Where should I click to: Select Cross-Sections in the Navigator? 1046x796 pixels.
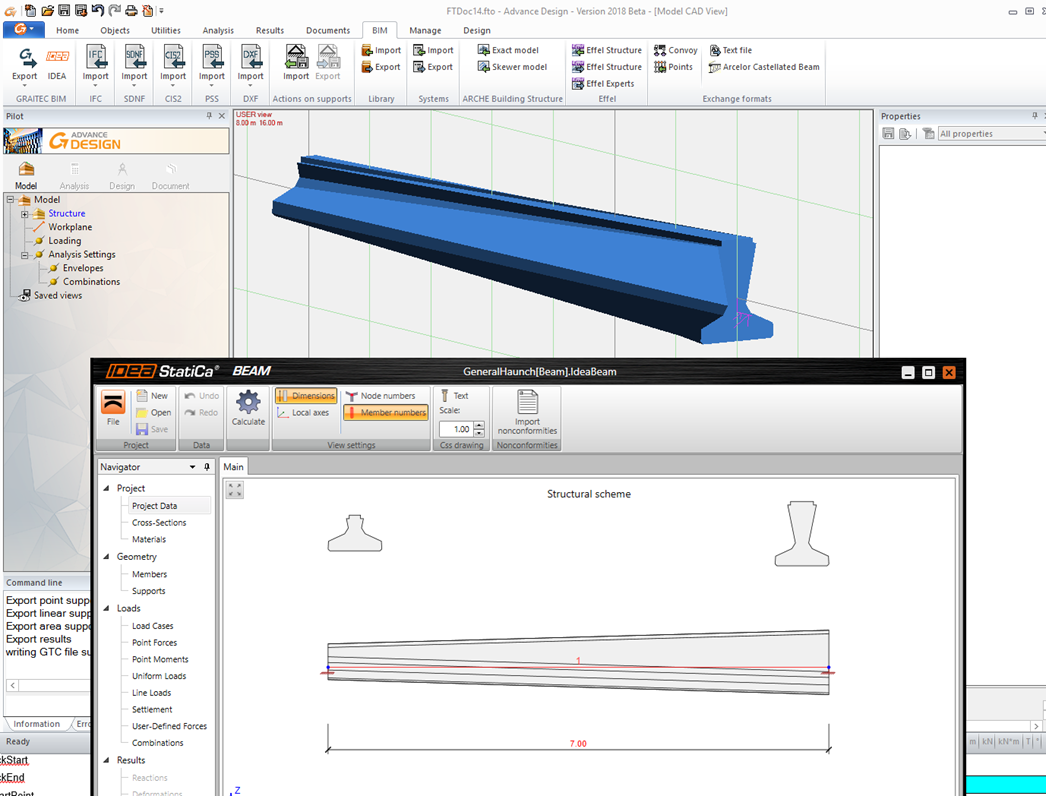(158, 523)
